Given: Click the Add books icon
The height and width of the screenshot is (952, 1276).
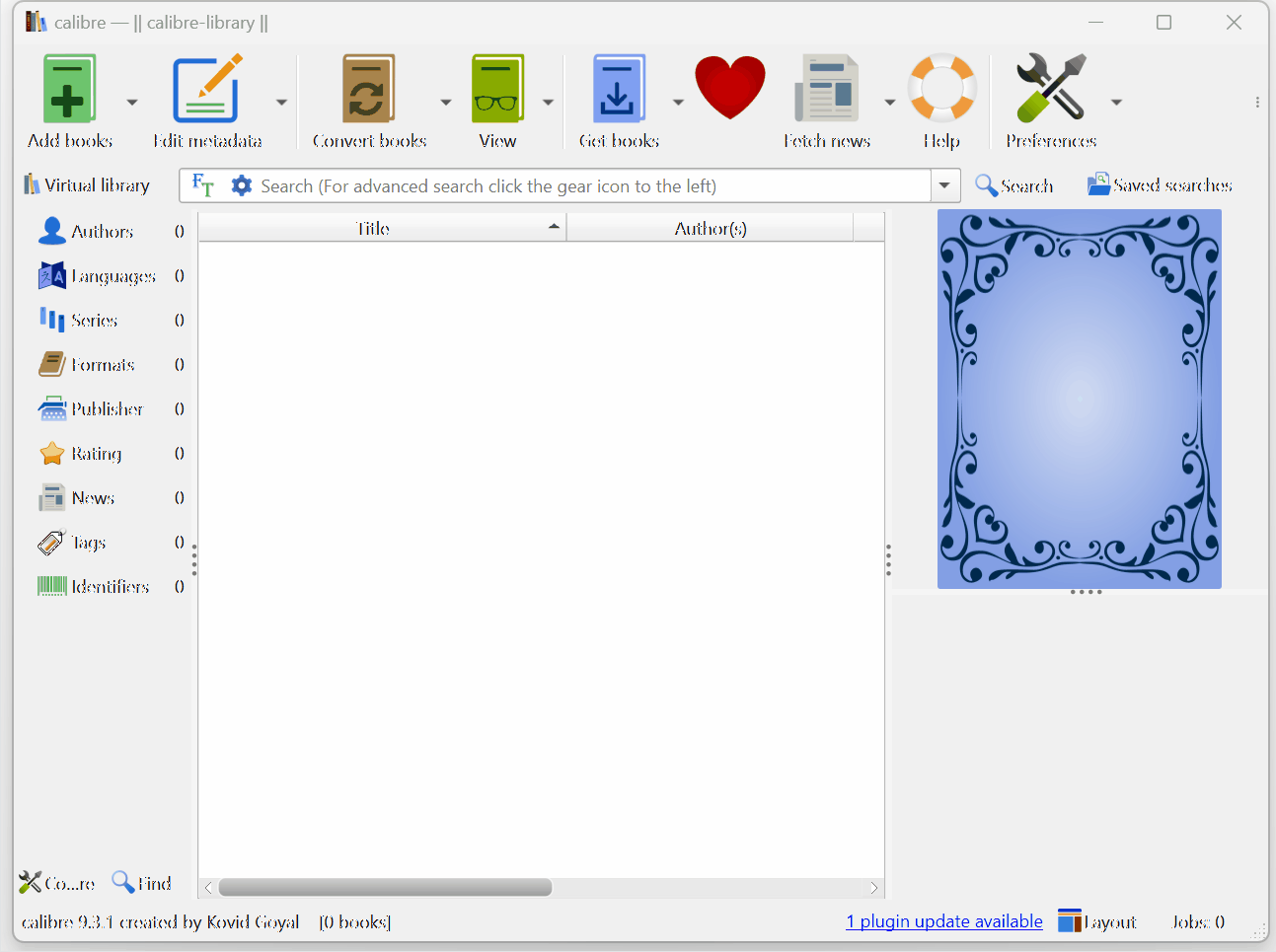Looking at the screenshot, I should (x=67, y=88).
